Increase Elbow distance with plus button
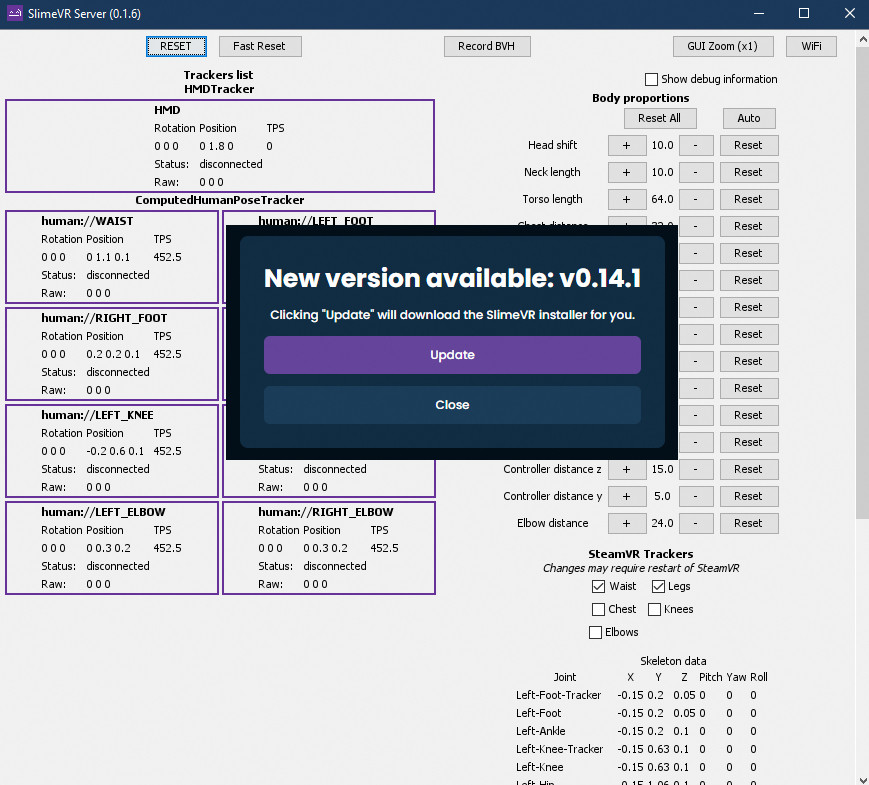This screenshot has width=869, height=785. (627, 523)
